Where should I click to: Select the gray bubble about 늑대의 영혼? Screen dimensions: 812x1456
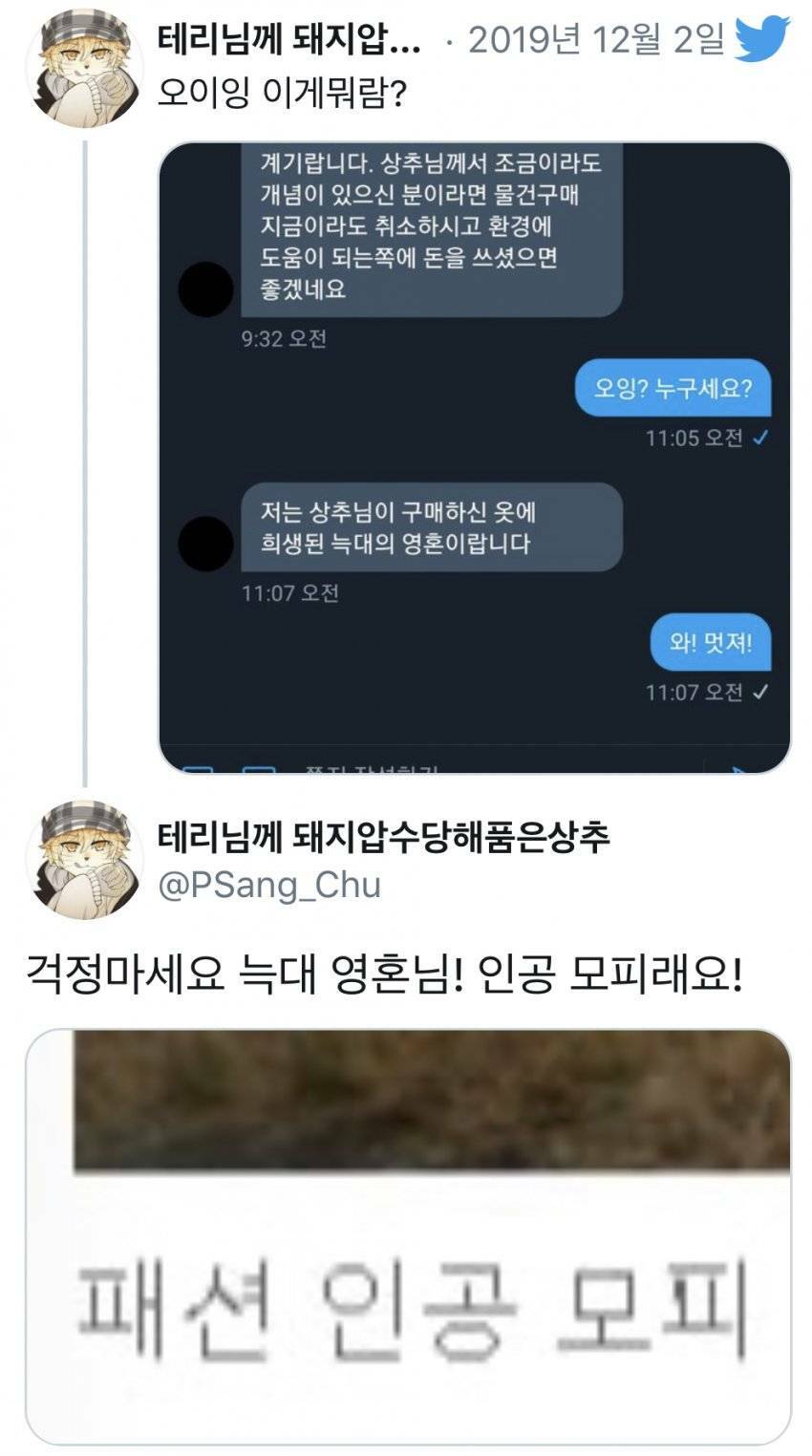tap(431, 527)
